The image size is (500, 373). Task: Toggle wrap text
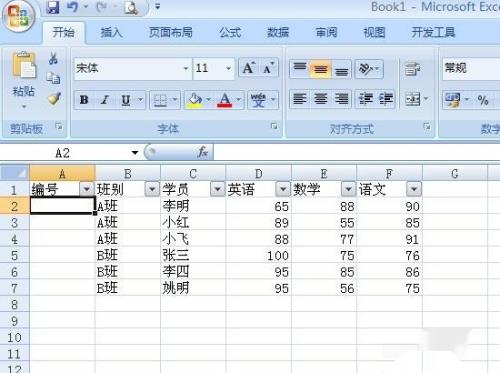tap(413, 69)
